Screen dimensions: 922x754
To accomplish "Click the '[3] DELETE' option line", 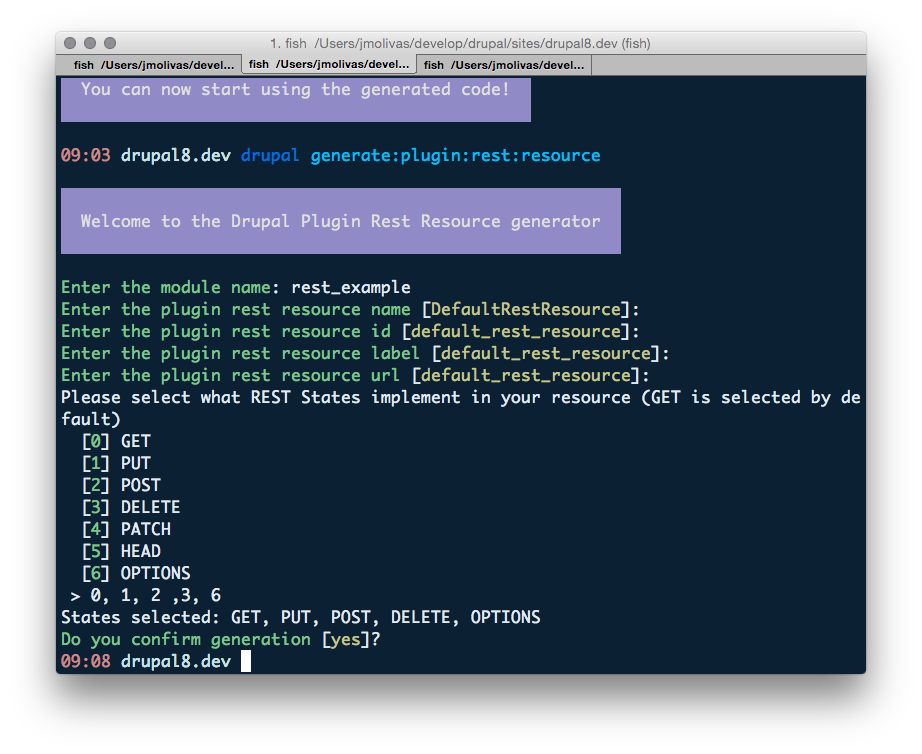I will 131,508.
